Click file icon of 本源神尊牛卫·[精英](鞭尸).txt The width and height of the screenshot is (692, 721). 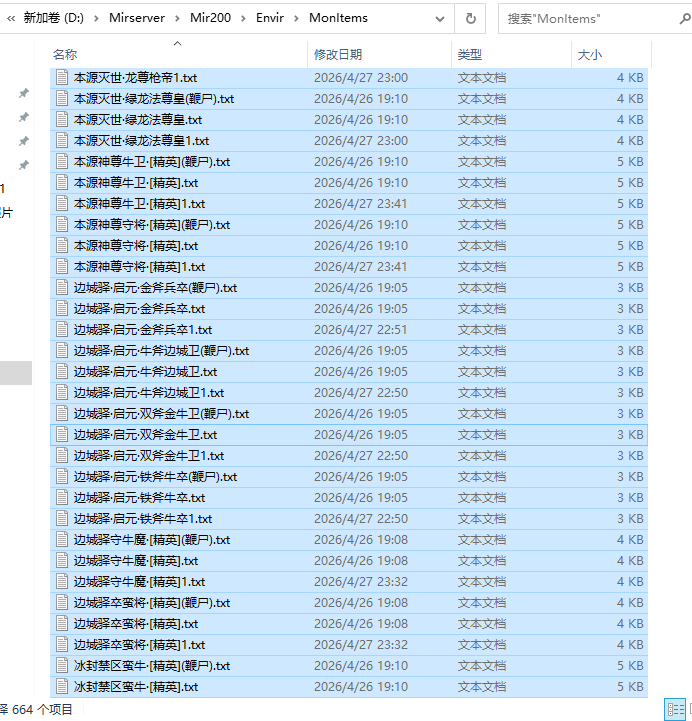pyautogui.click(x=62, y=161)
